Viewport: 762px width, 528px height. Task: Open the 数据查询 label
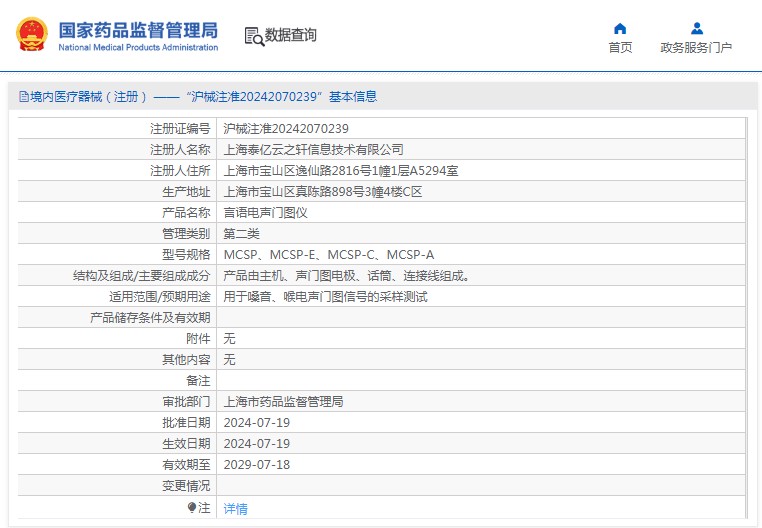(x=291, y=35)
